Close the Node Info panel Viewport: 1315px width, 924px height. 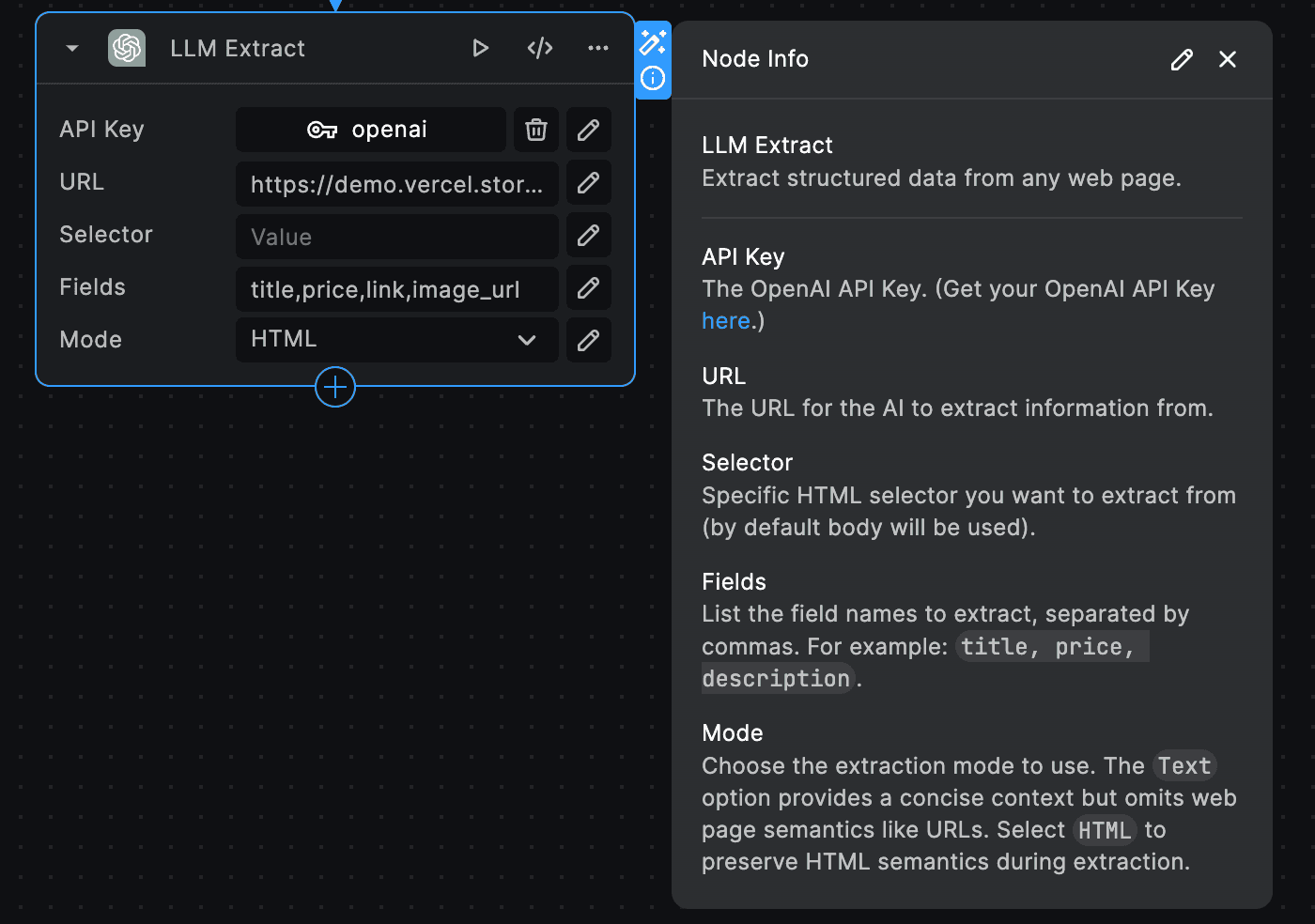pyautogui.click(x=1227, y=59)
